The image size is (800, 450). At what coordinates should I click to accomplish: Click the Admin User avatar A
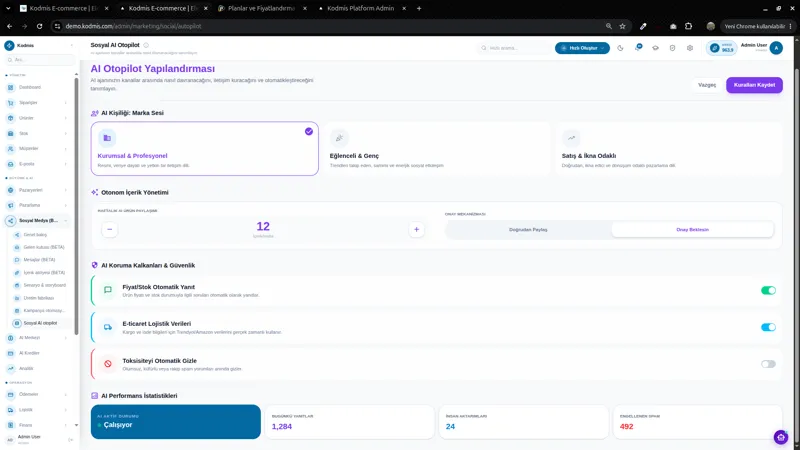click(x=776, y=48)
